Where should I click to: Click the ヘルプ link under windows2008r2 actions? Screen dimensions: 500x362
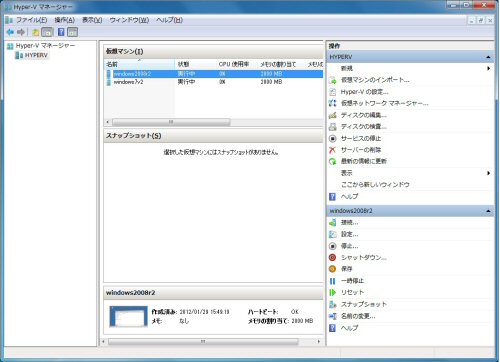(x=349, y=328)
